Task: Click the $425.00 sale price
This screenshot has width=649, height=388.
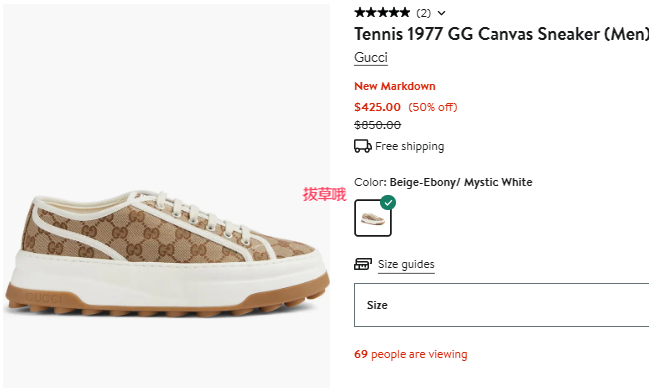Action: (x=377, y=107)
